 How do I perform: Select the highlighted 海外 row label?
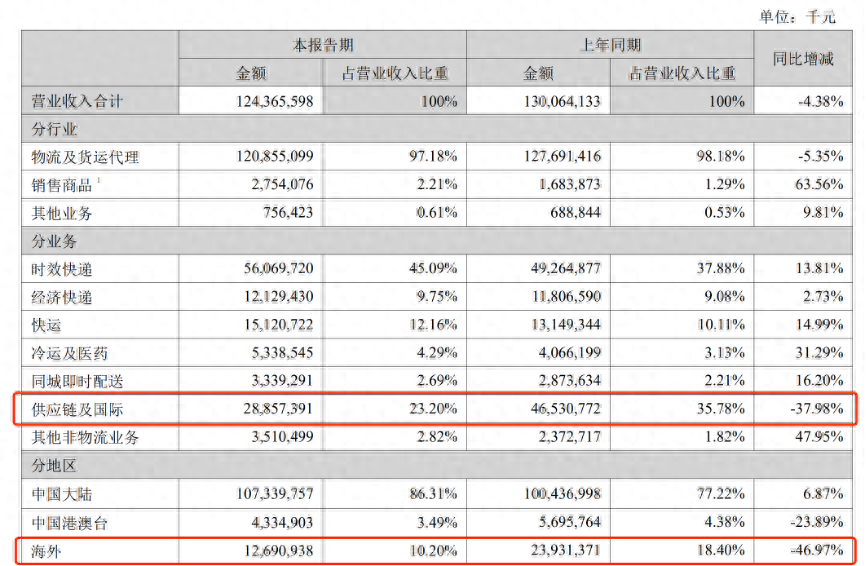(x=47, y=549)
